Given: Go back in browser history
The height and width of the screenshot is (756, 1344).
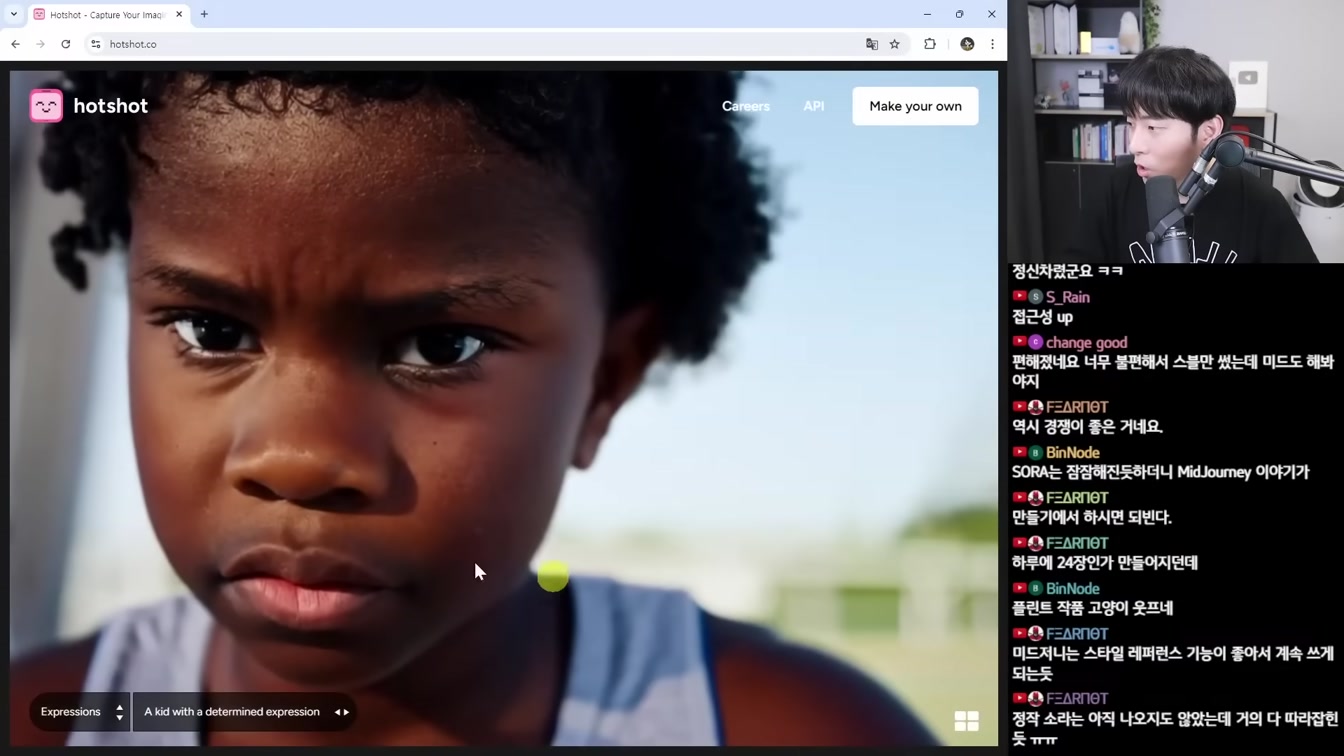Looking at the screenshot, I should pyautogui.click(x=15, y=44).
